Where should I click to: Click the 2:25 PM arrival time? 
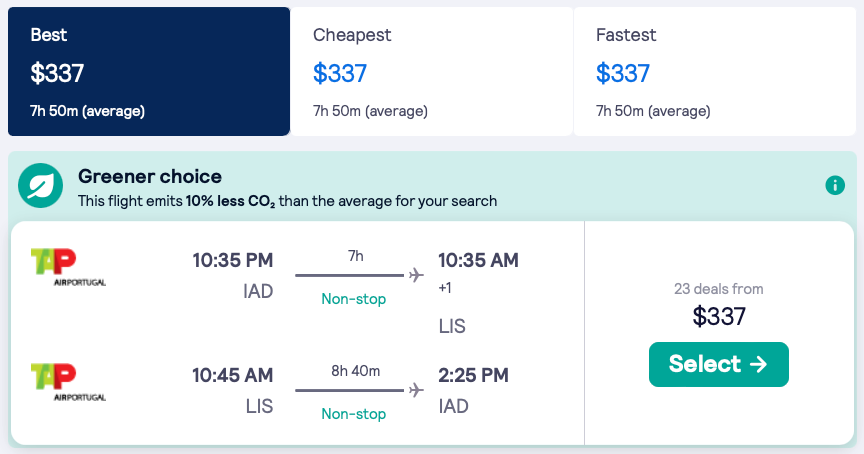(x=473, y=376)
